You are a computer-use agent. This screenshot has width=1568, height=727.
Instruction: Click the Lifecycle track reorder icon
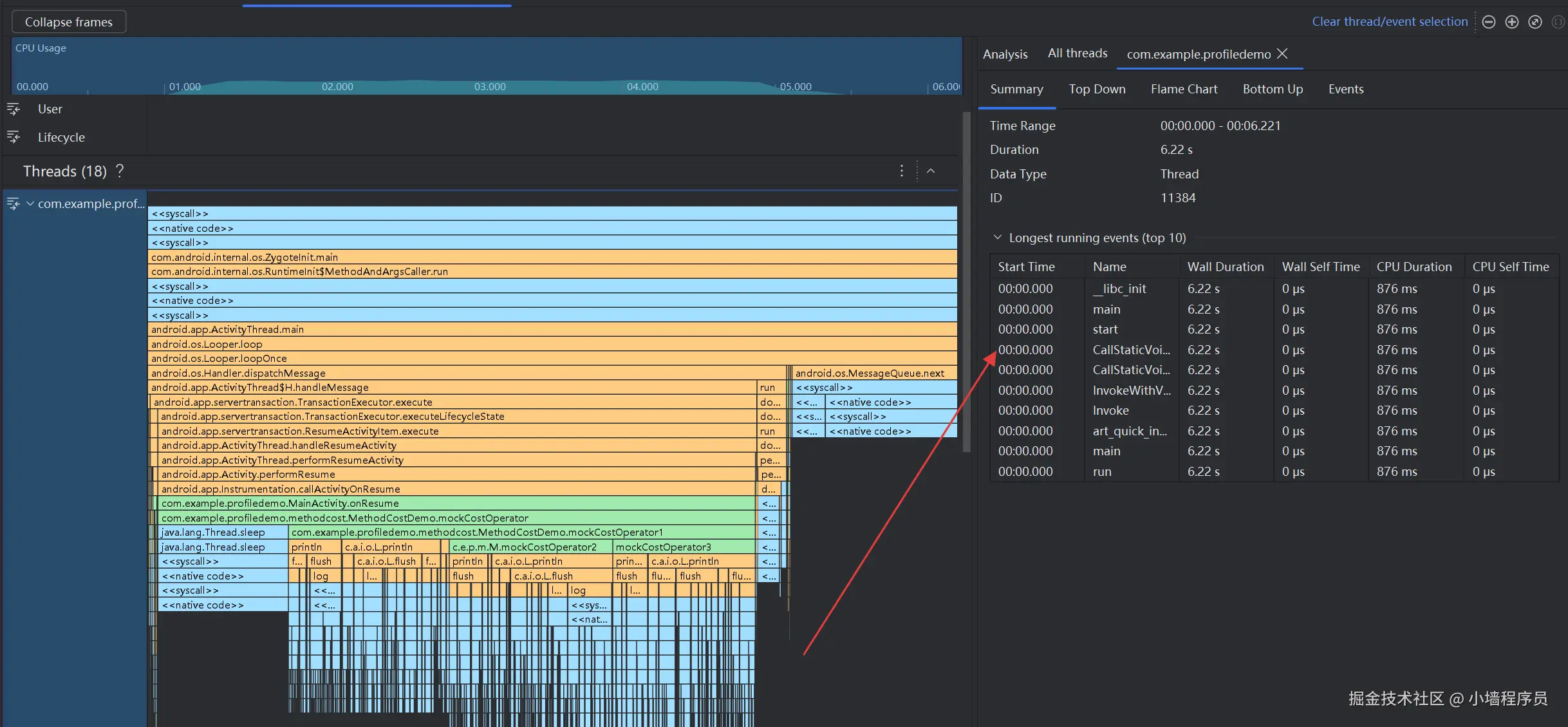point(14,137)
